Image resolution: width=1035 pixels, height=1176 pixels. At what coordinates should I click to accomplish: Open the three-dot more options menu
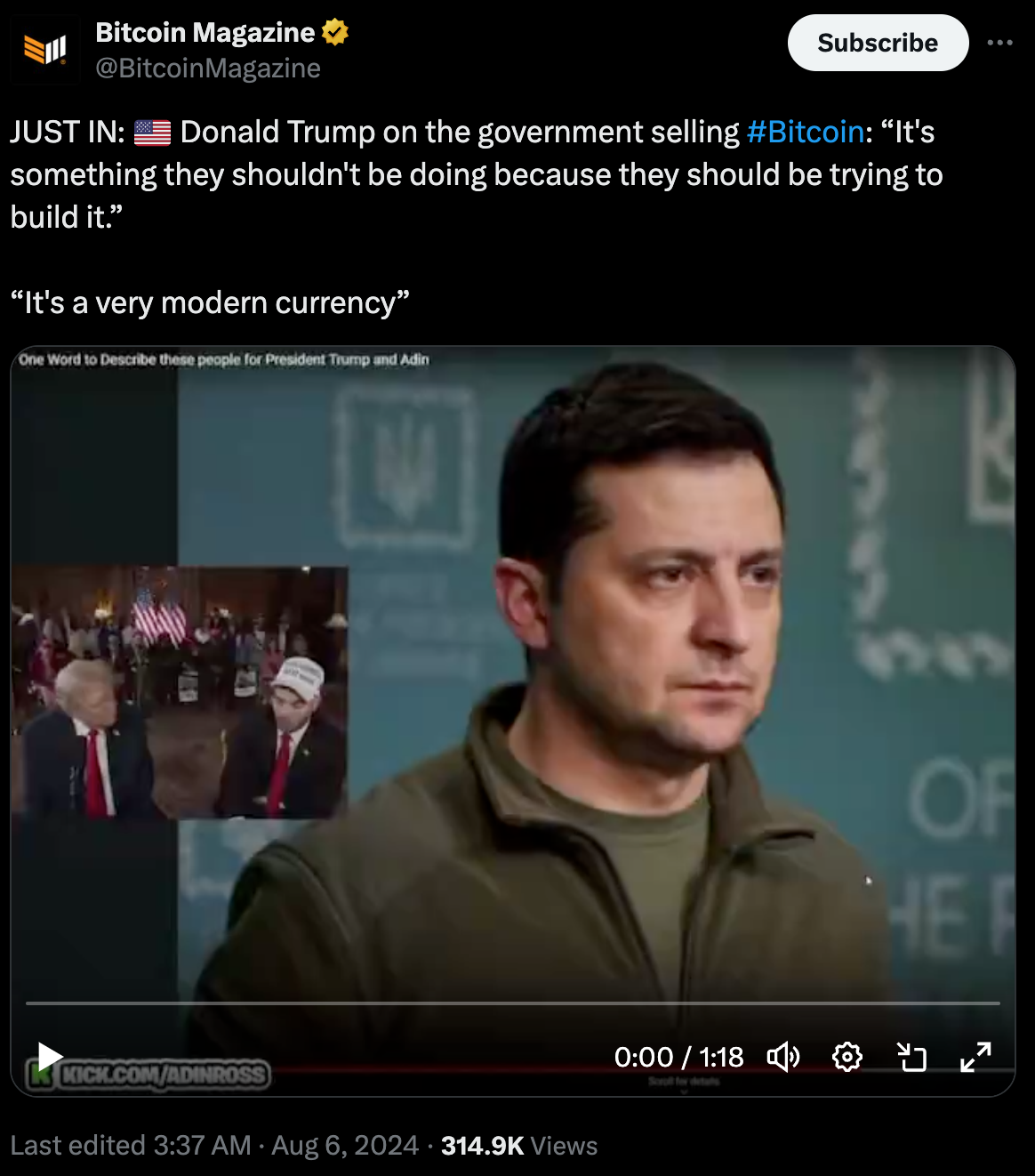coord(1000,43)
